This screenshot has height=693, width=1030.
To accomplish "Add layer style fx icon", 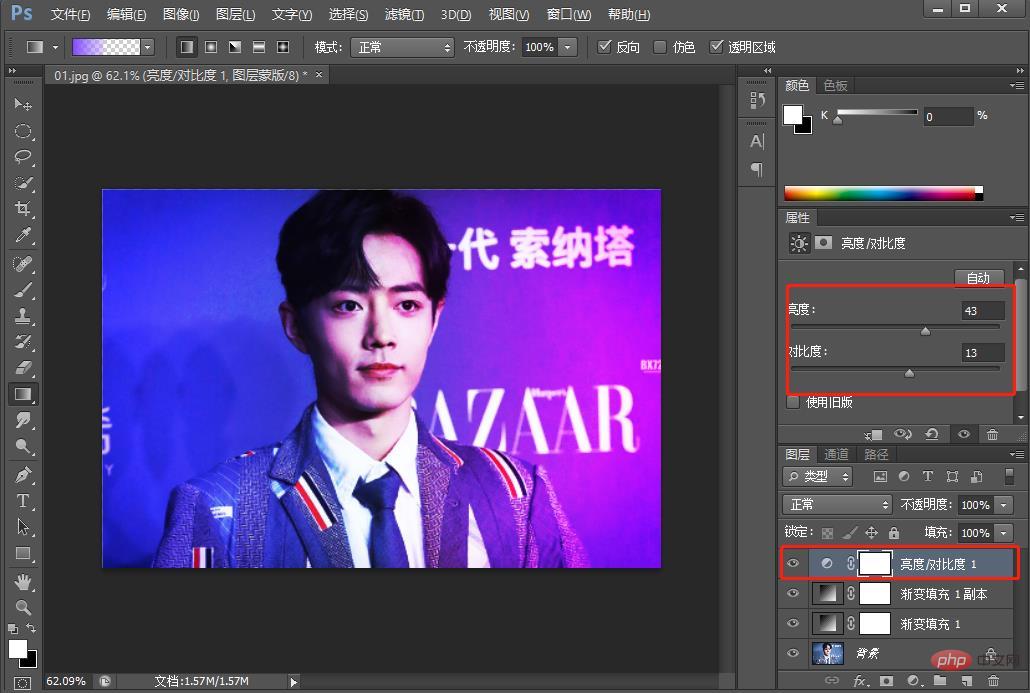I will 860,681.
